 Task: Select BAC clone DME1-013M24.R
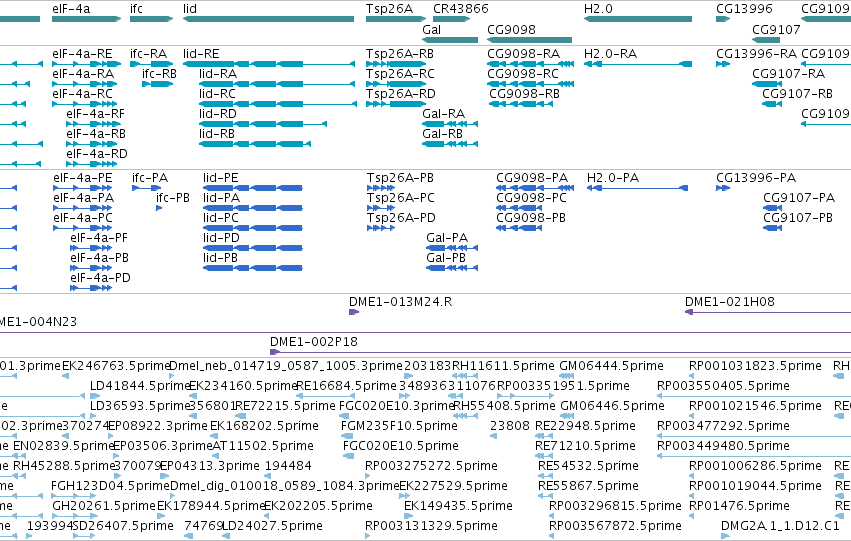click(354, 312)
